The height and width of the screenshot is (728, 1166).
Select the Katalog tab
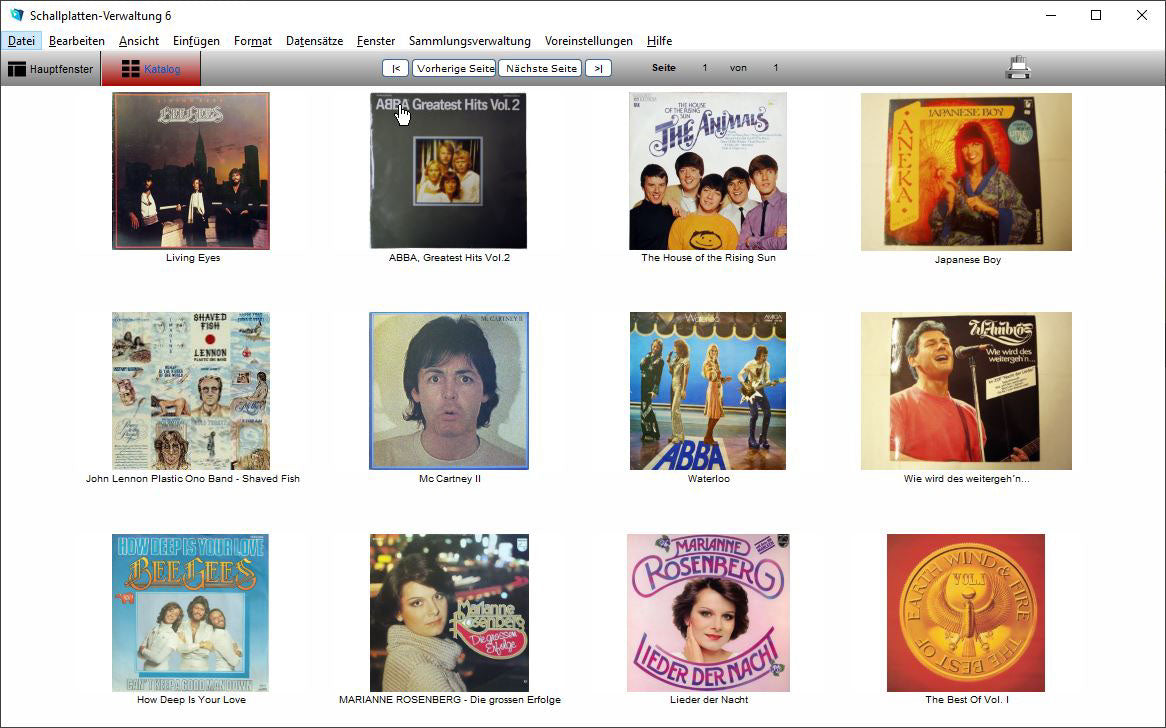[151, 69]
